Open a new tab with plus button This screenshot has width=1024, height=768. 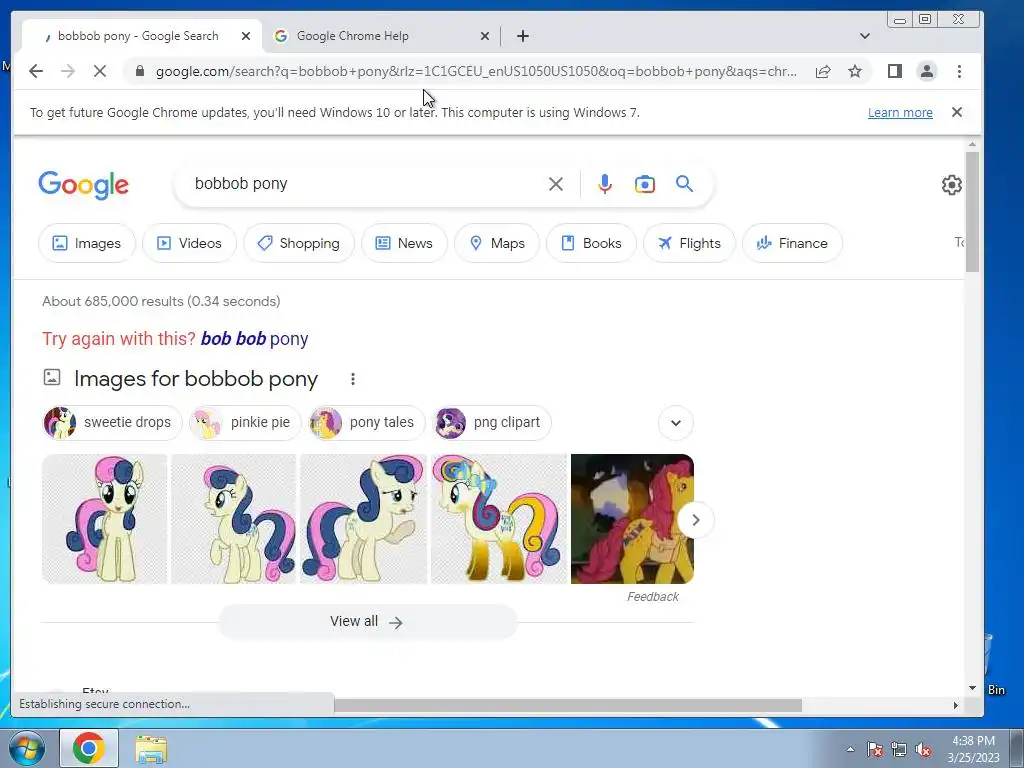pos(522,36)
